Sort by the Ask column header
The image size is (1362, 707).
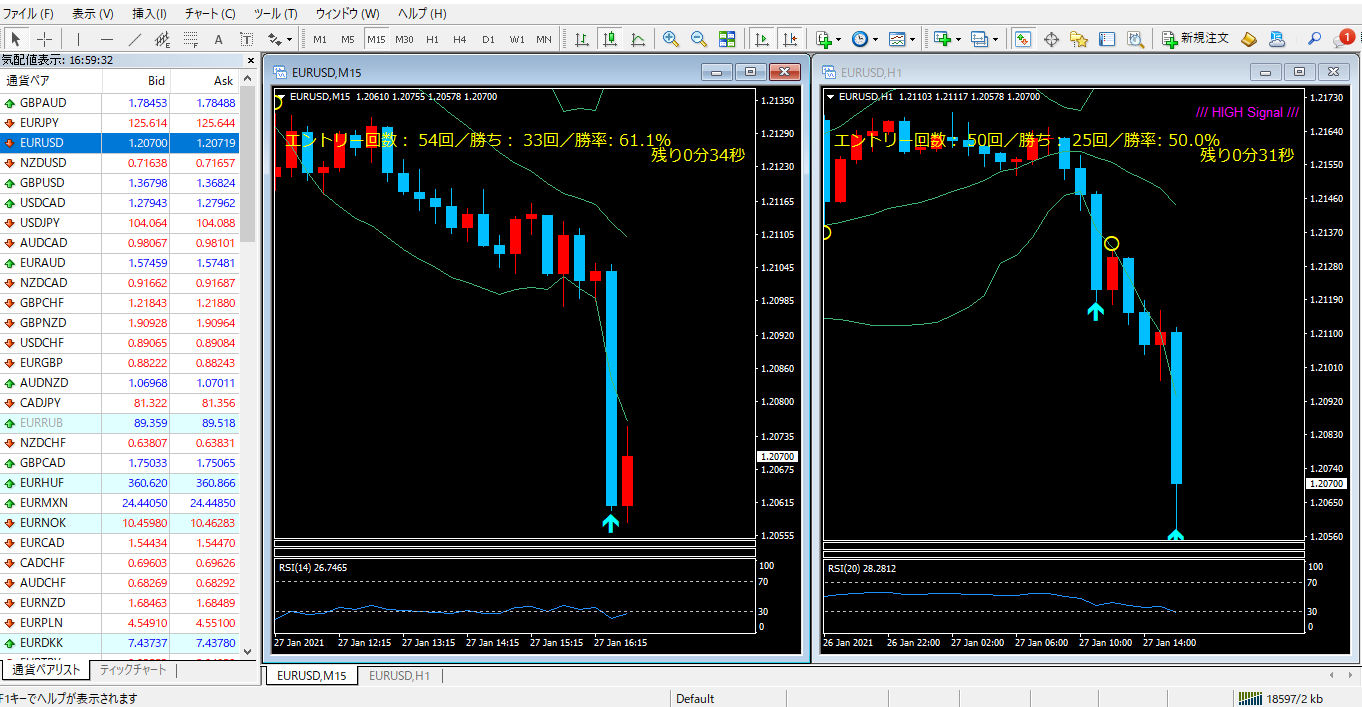(204, 81)
